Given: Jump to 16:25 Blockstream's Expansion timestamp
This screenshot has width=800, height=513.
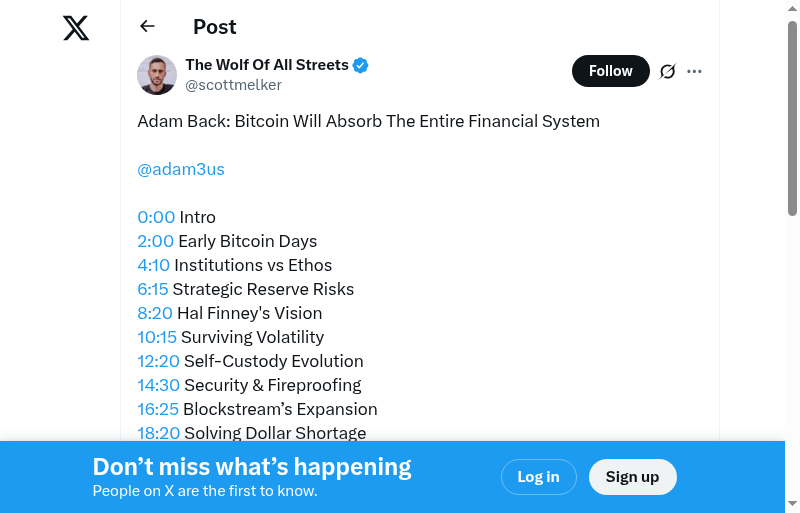Looking at the screenshot, I should click(x=158, y=409).
